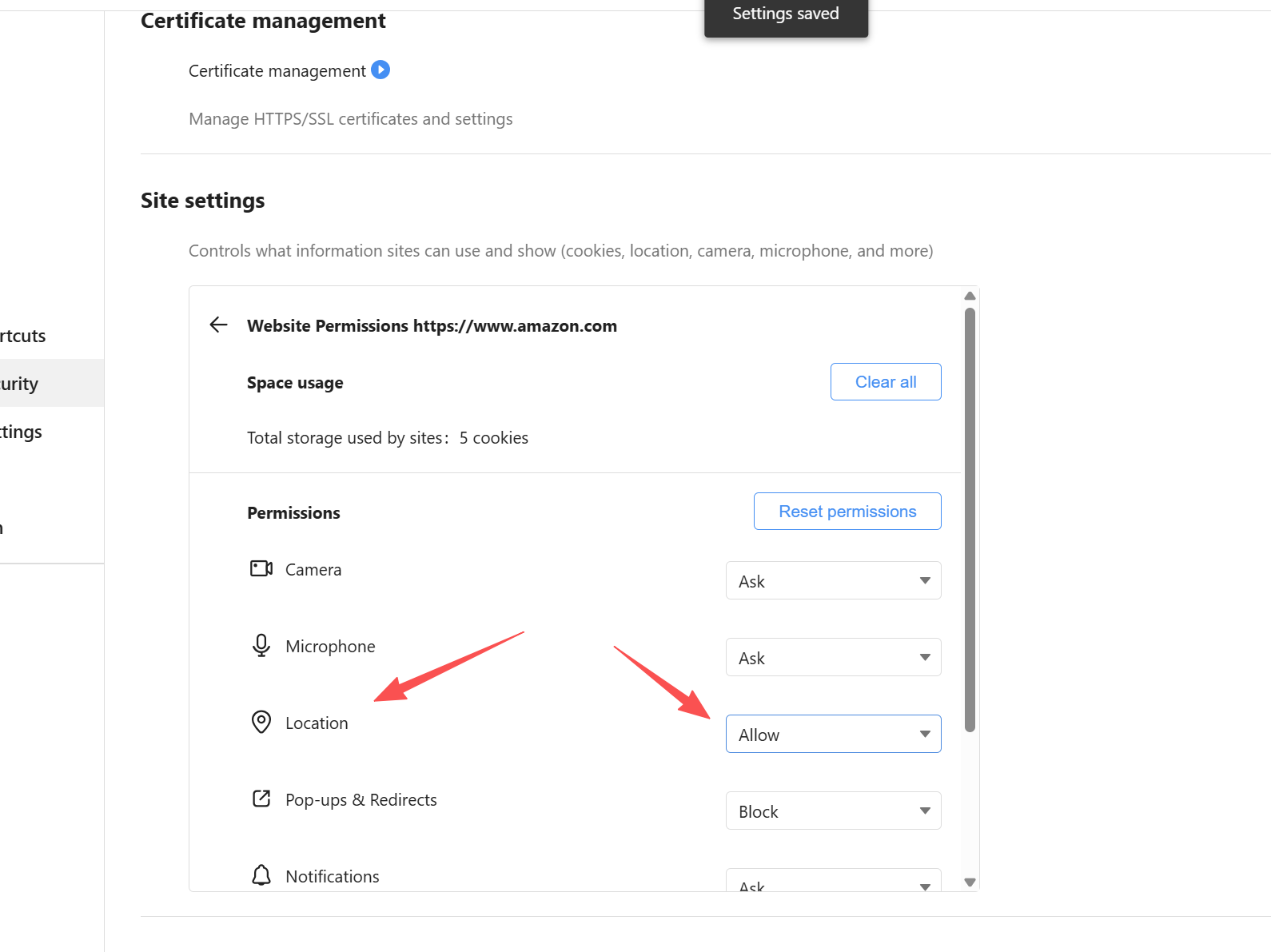Click the Notifications bell icon
The height and width of the screenshot is (952, 1271).
coord(261,875)
